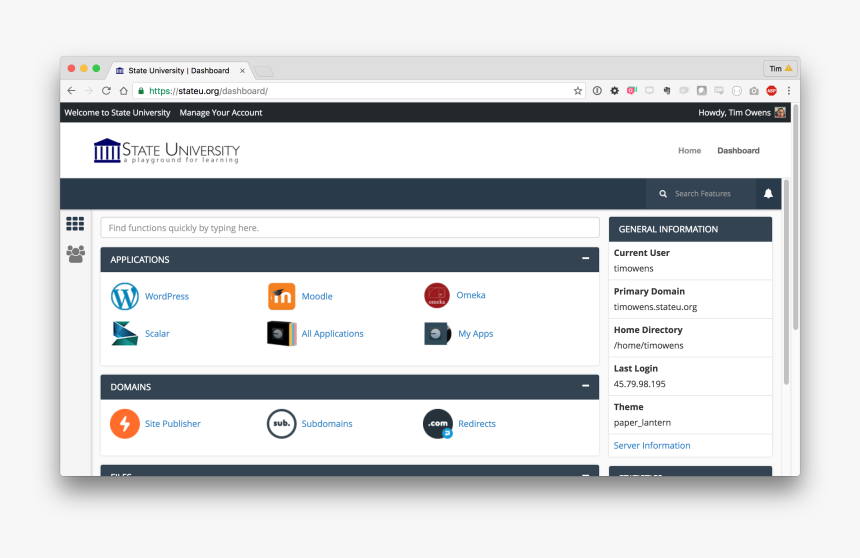860x558 pixels.
Task: Click the 45.79.98.195 last login value
Action: coord(640,384)
